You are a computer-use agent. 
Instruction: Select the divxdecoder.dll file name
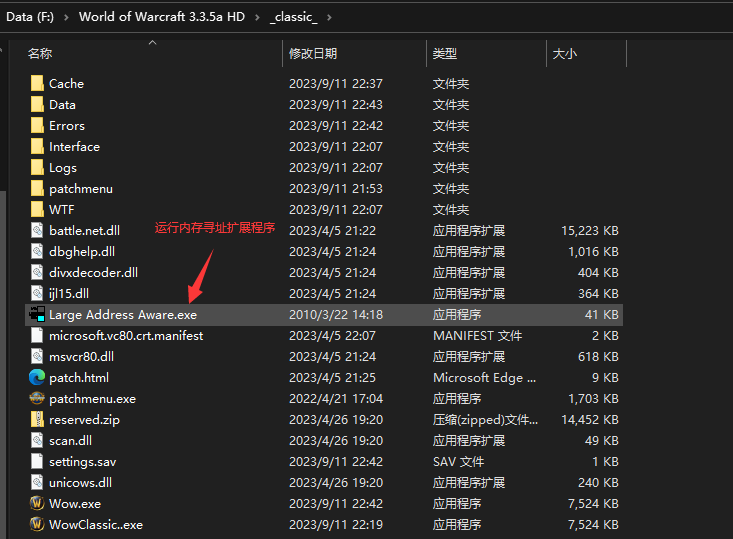[x=93, y=273]
